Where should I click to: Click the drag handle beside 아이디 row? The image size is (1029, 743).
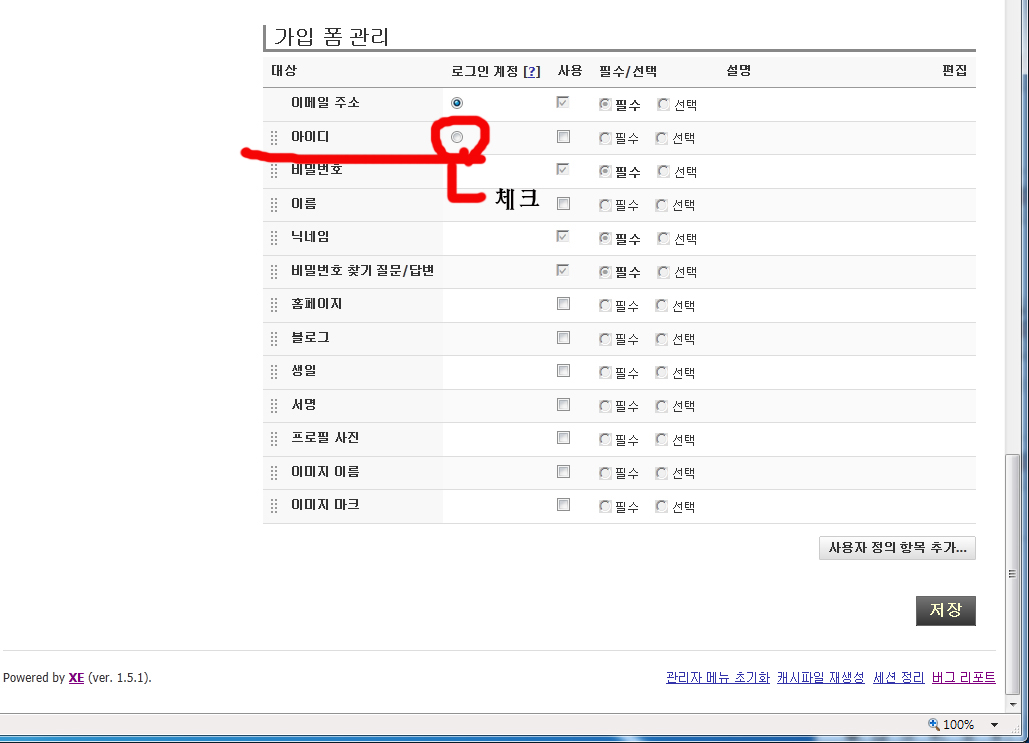coord(274,138)
